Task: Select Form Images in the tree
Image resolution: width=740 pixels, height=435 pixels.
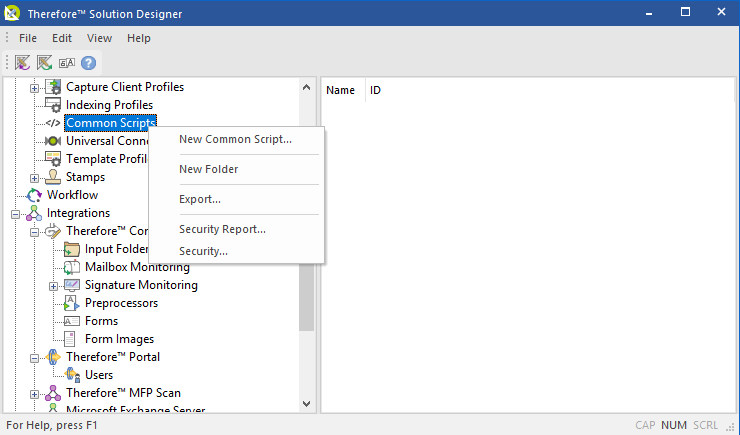Action: (119, 339)
